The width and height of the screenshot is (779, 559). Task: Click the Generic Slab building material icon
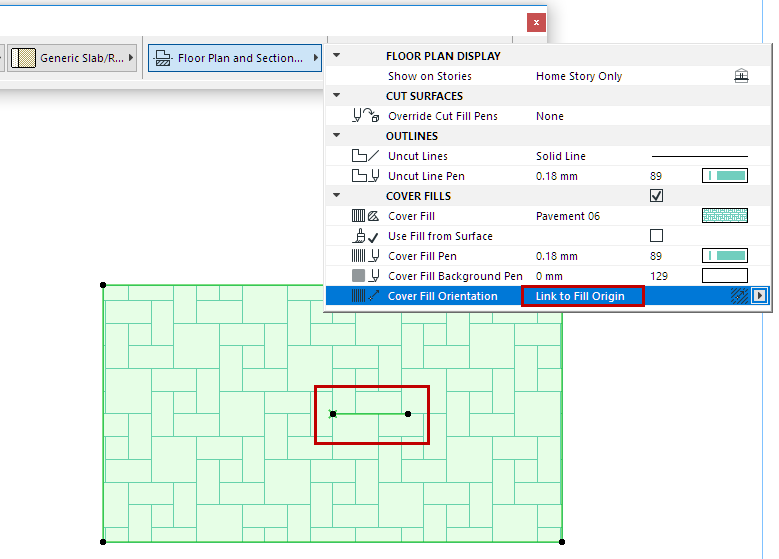coord(23,58)
